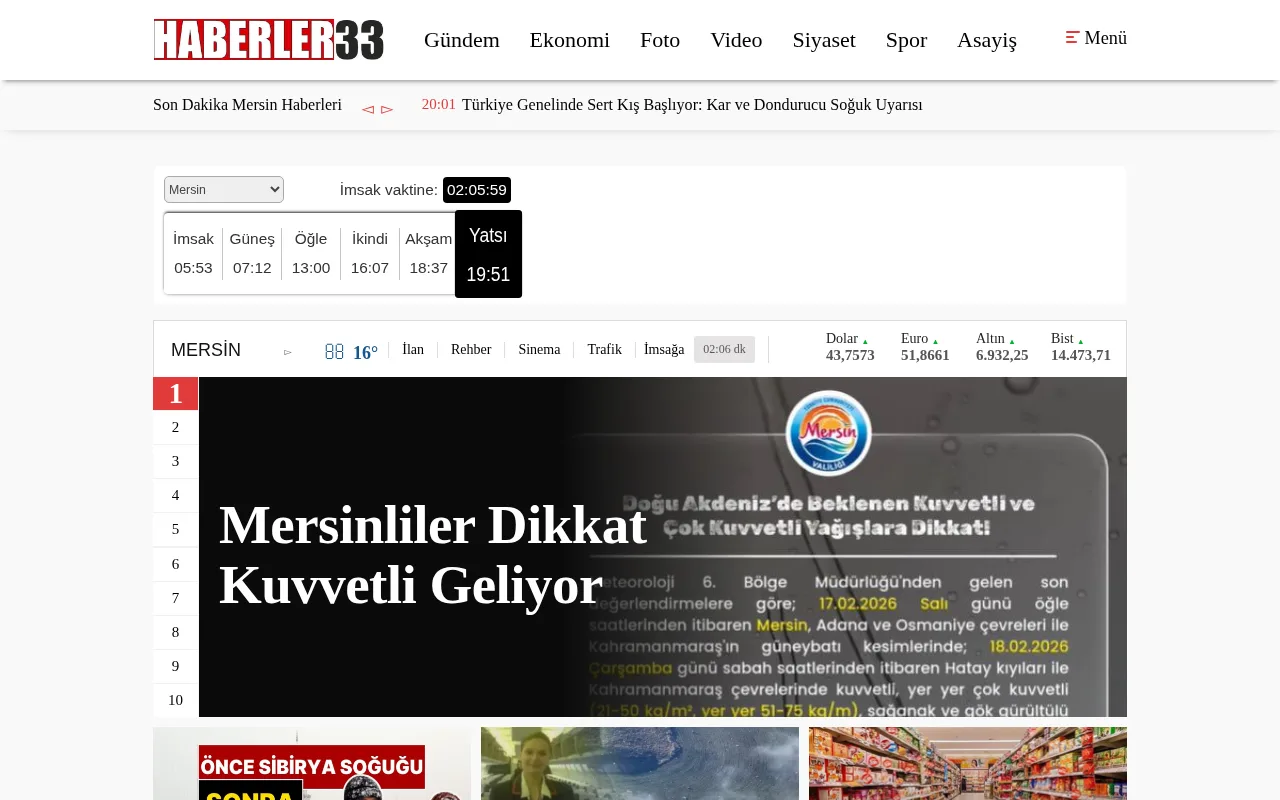
Task: Click the previous arrow on the news ticker
Action: click(367, 109)
